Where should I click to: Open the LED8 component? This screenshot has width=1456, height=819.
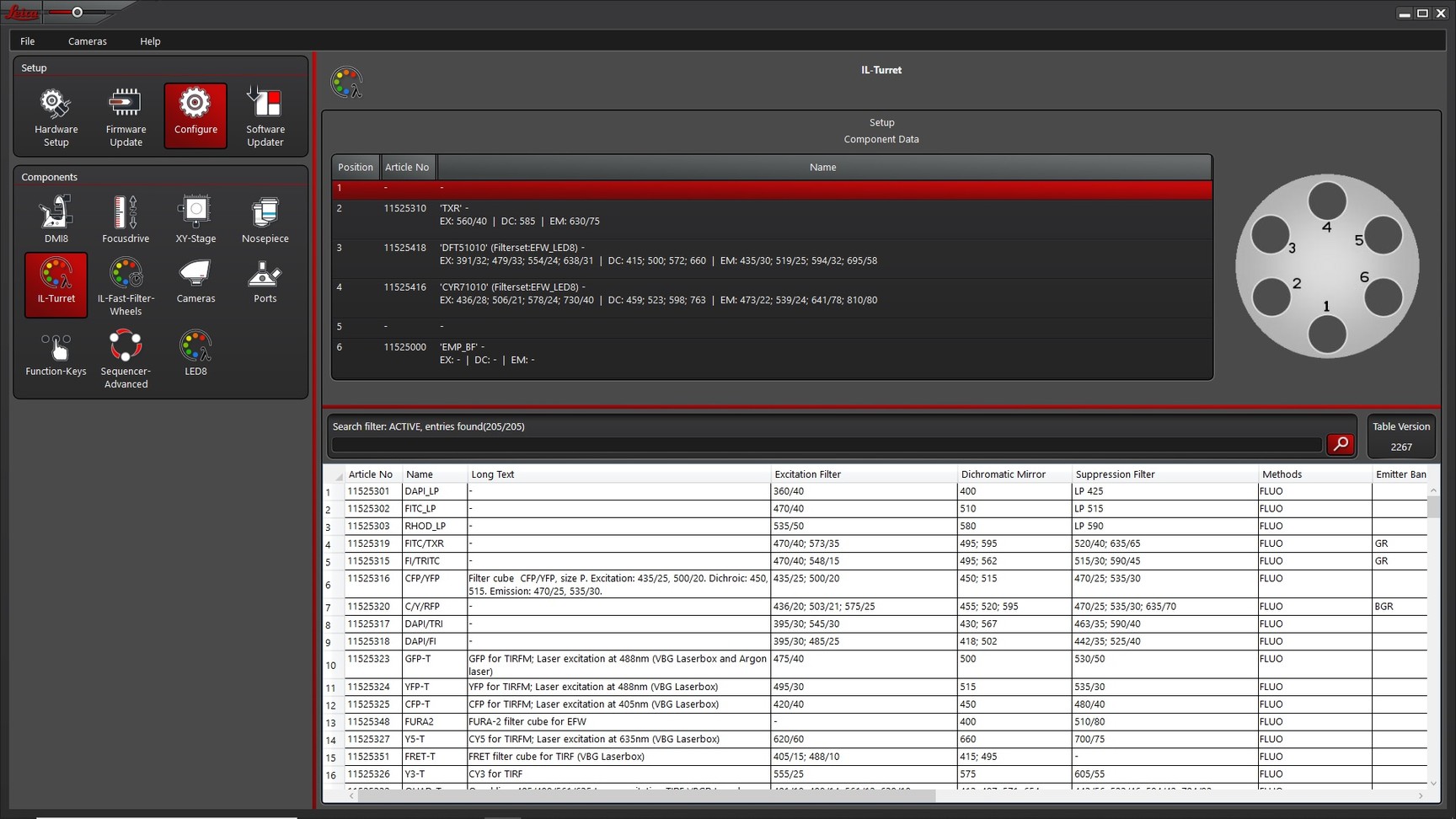click(195, 352)
